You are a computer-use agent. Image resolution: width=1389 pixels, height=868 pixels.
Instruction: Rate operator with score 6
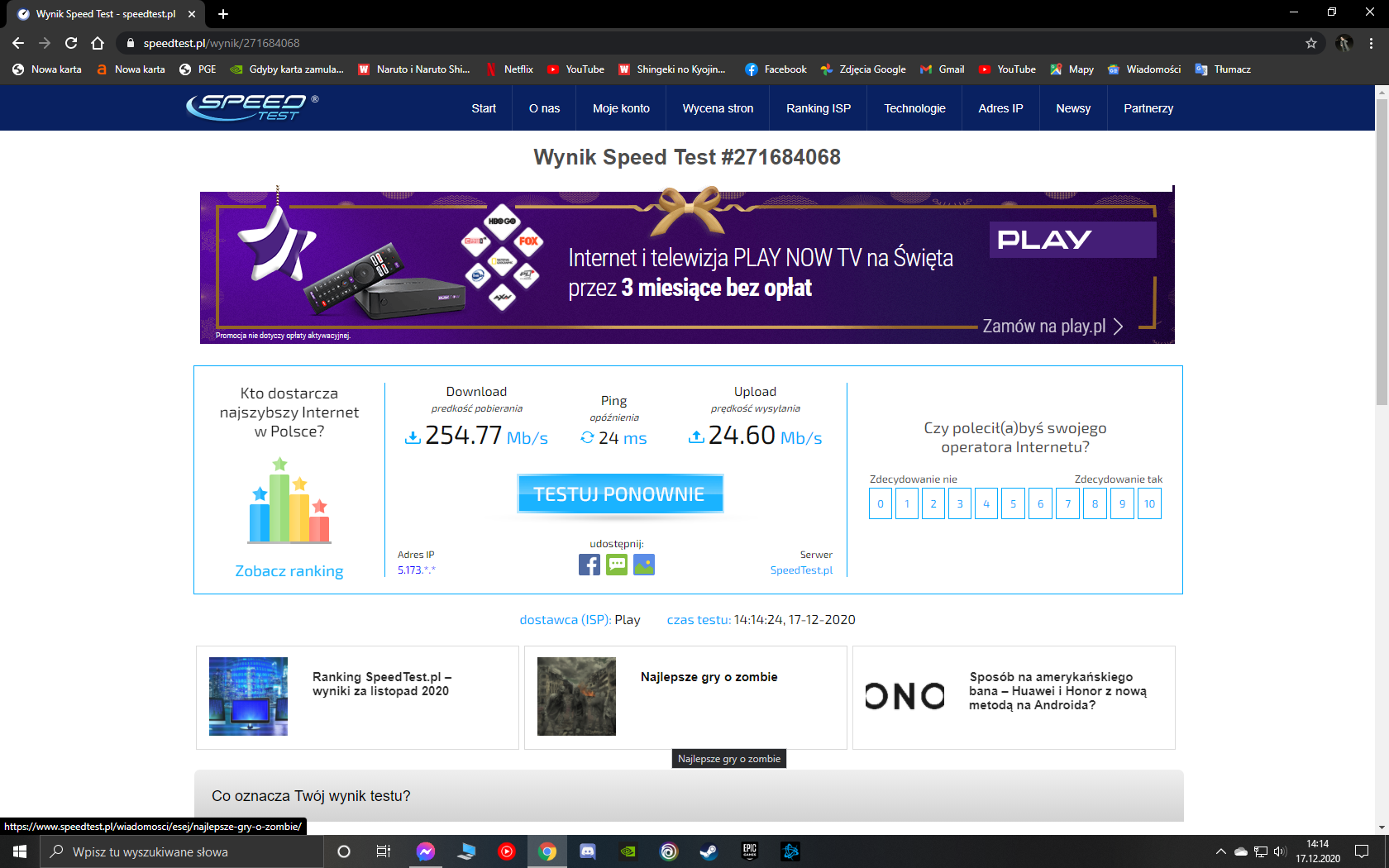1040,503
